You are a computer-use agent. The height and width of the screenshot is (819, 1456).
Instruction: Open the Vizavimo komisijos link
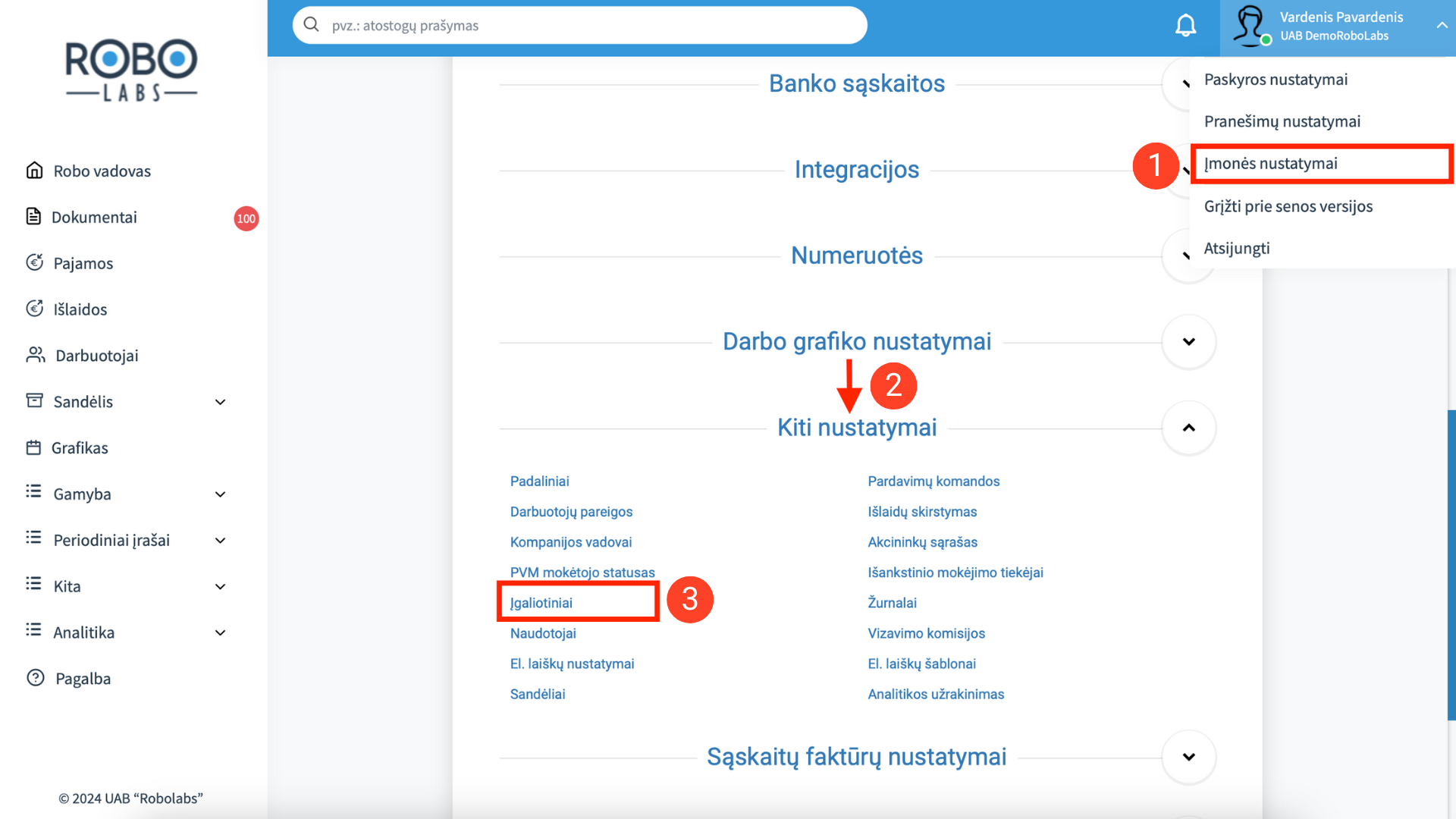(926, 633)
